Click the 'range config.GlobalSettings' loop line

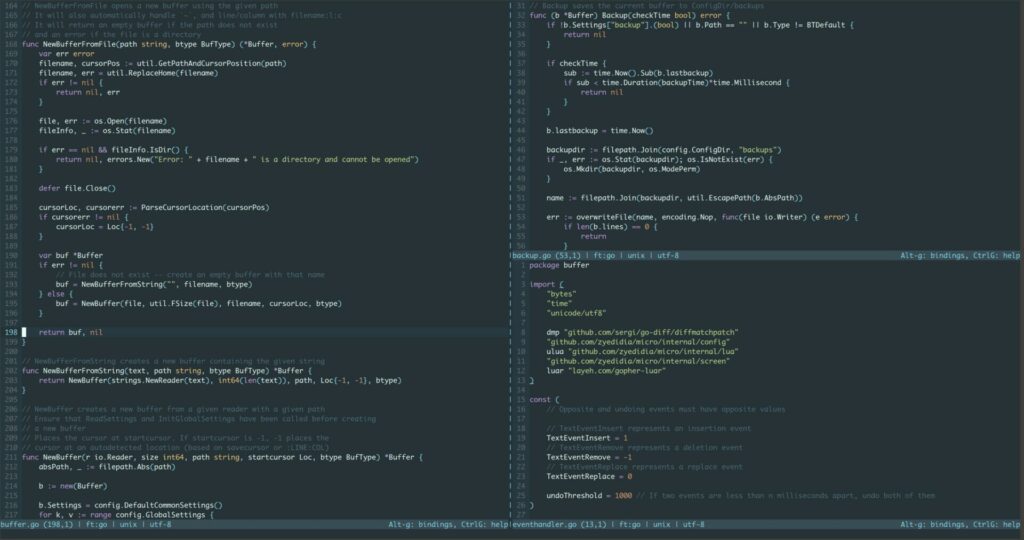(126, 515)
